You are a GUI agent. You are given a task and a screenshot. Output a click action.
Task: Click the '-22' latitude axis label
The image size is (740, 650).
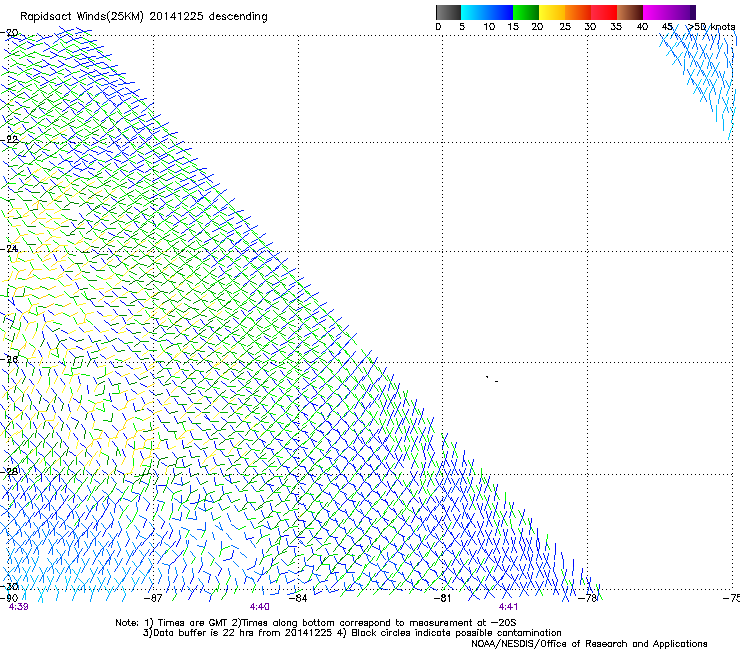click(9, 139)
